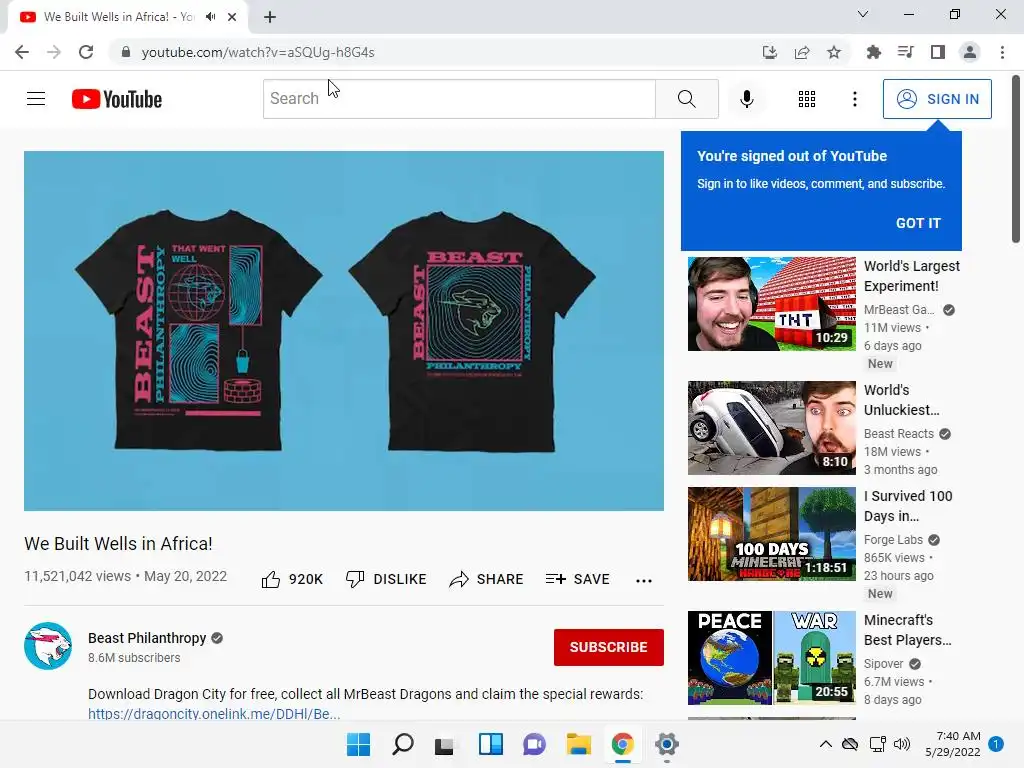Open the Chrome three-dot menu
Image resolution: width=1024 pixels, height=768 pixels.
[x=1002, y=52]
